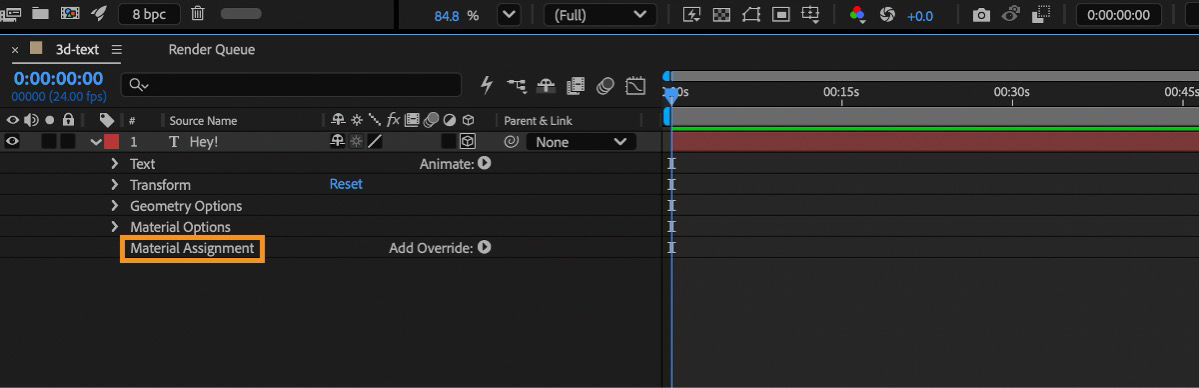Select the Material Assignment property
Viewport: 1199px width, 388px height.
[x=192, y=249]
